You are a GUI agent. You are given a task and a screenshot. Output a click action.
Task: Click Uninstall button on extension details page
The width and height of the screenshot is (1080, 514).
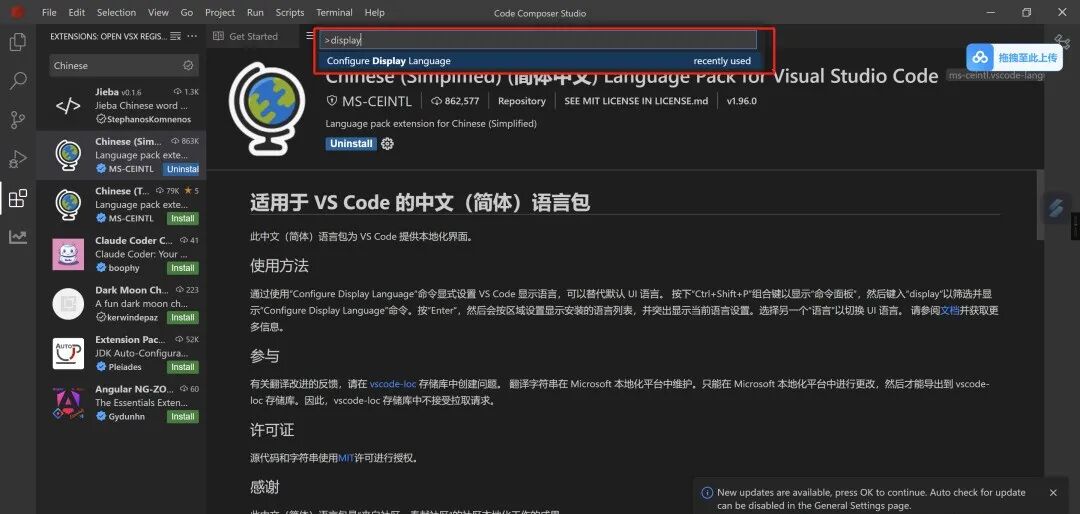(351, 144)
